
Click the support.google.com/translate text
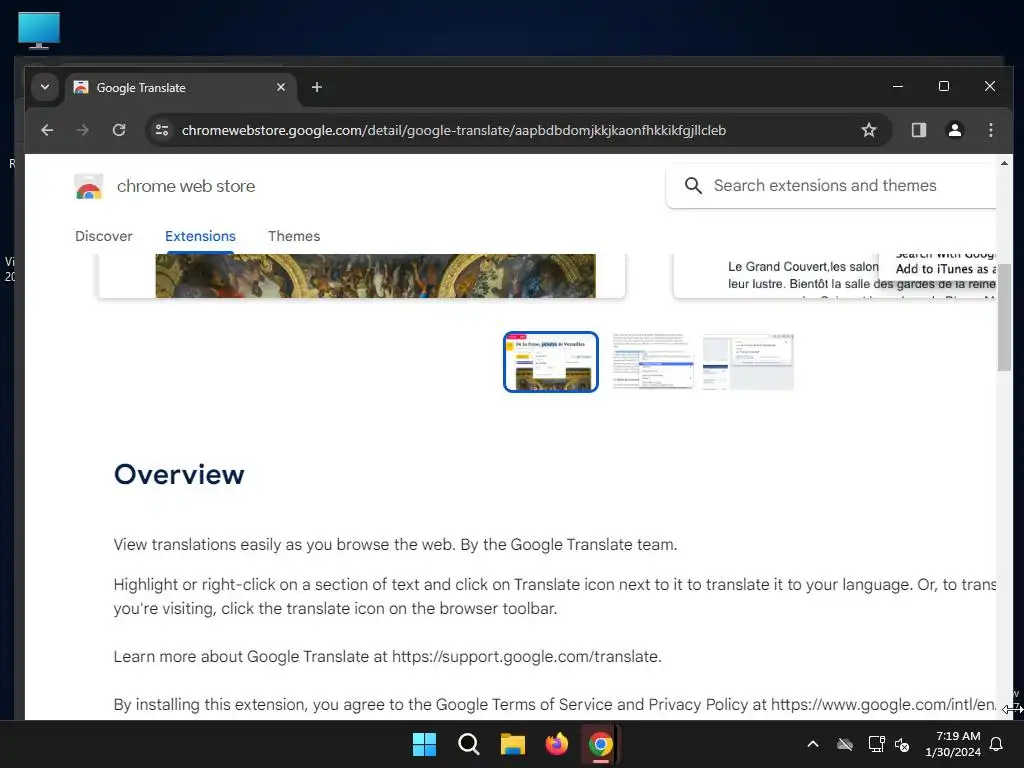(526, 656)
